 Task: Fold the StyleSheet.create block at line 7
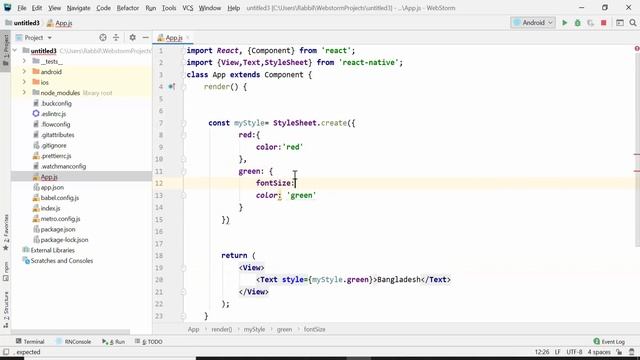184,123
